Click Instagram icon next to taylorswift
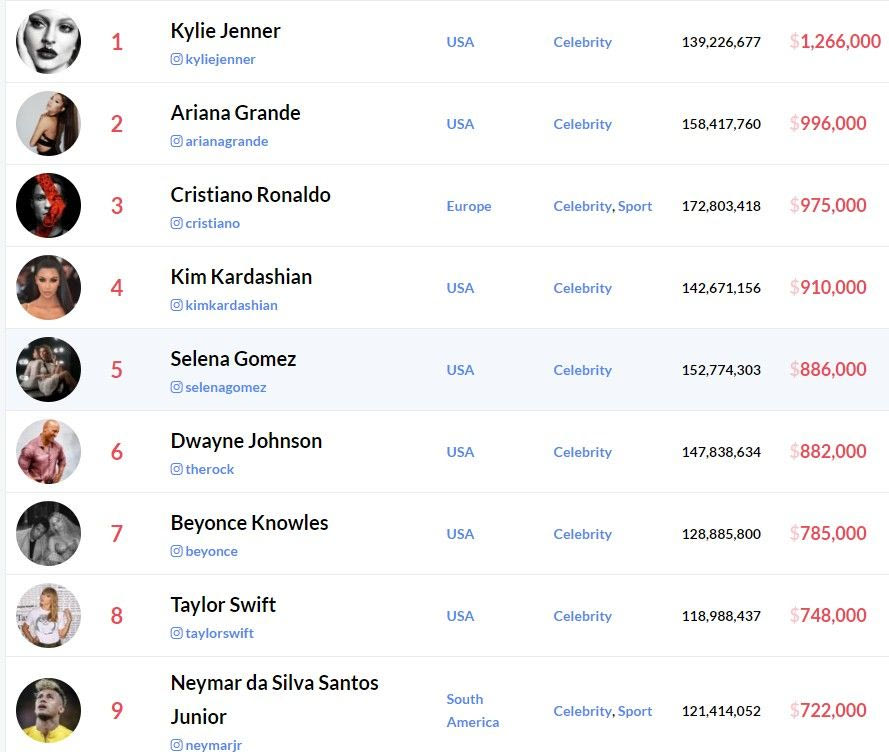 tap(177, 634)
